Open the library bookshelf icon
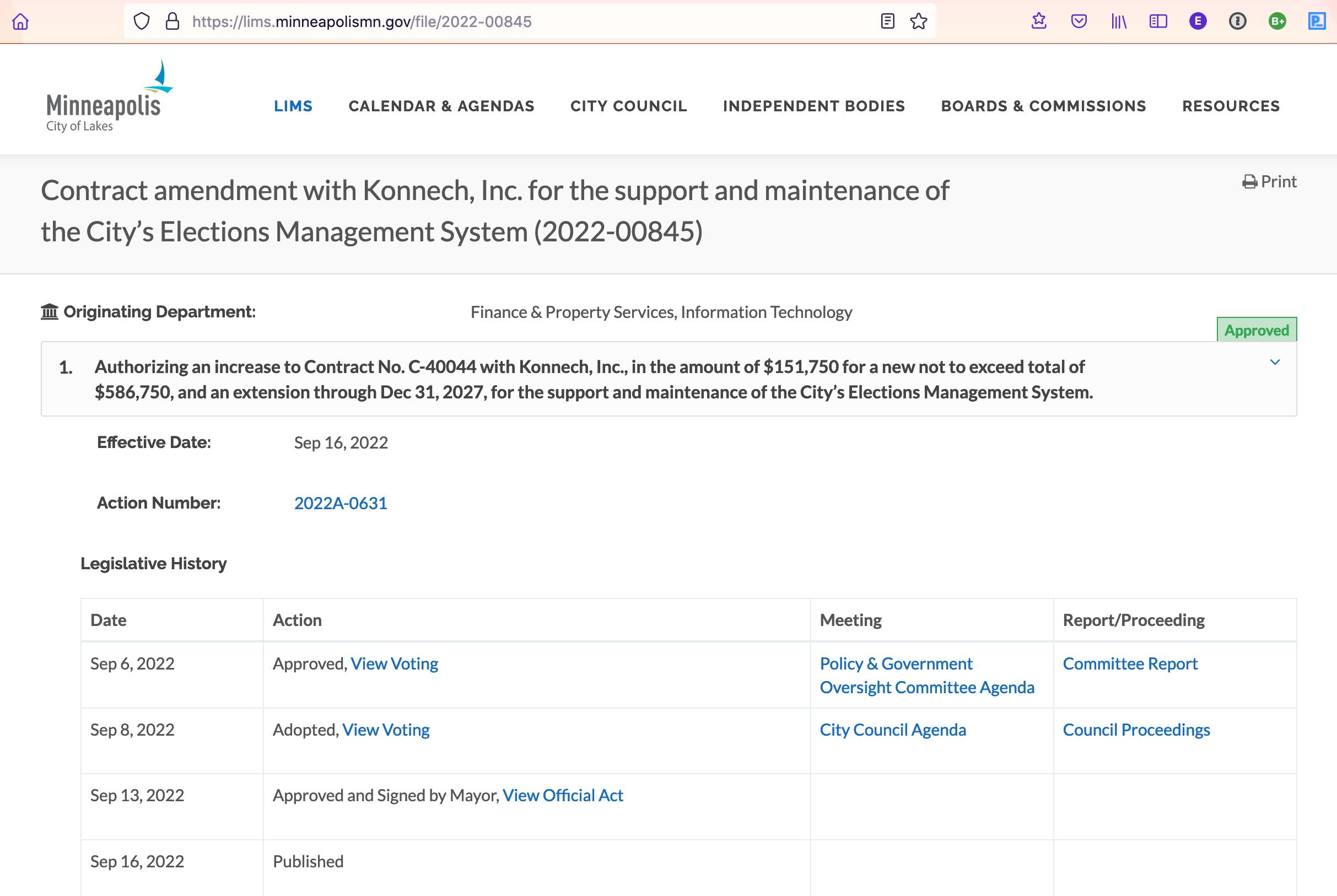1337x896 pixels. coord(1118,21)
